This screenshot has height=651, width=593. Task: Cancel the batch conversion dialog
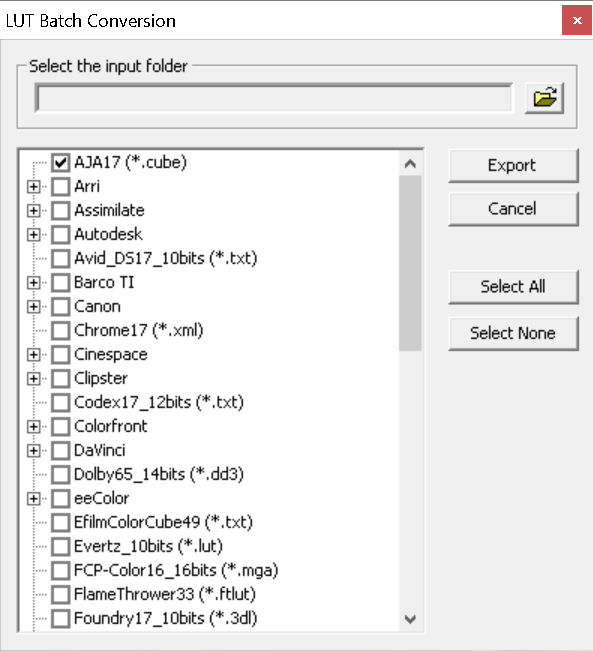pos(513,209)
